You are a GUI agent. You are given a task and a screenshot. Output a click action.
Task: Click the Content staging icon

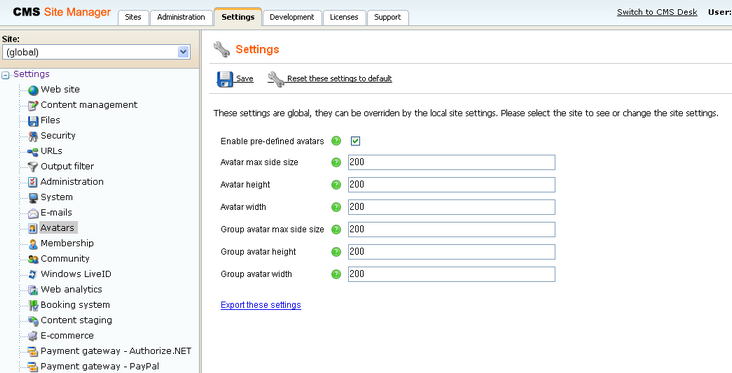click(x=33, y=321)
